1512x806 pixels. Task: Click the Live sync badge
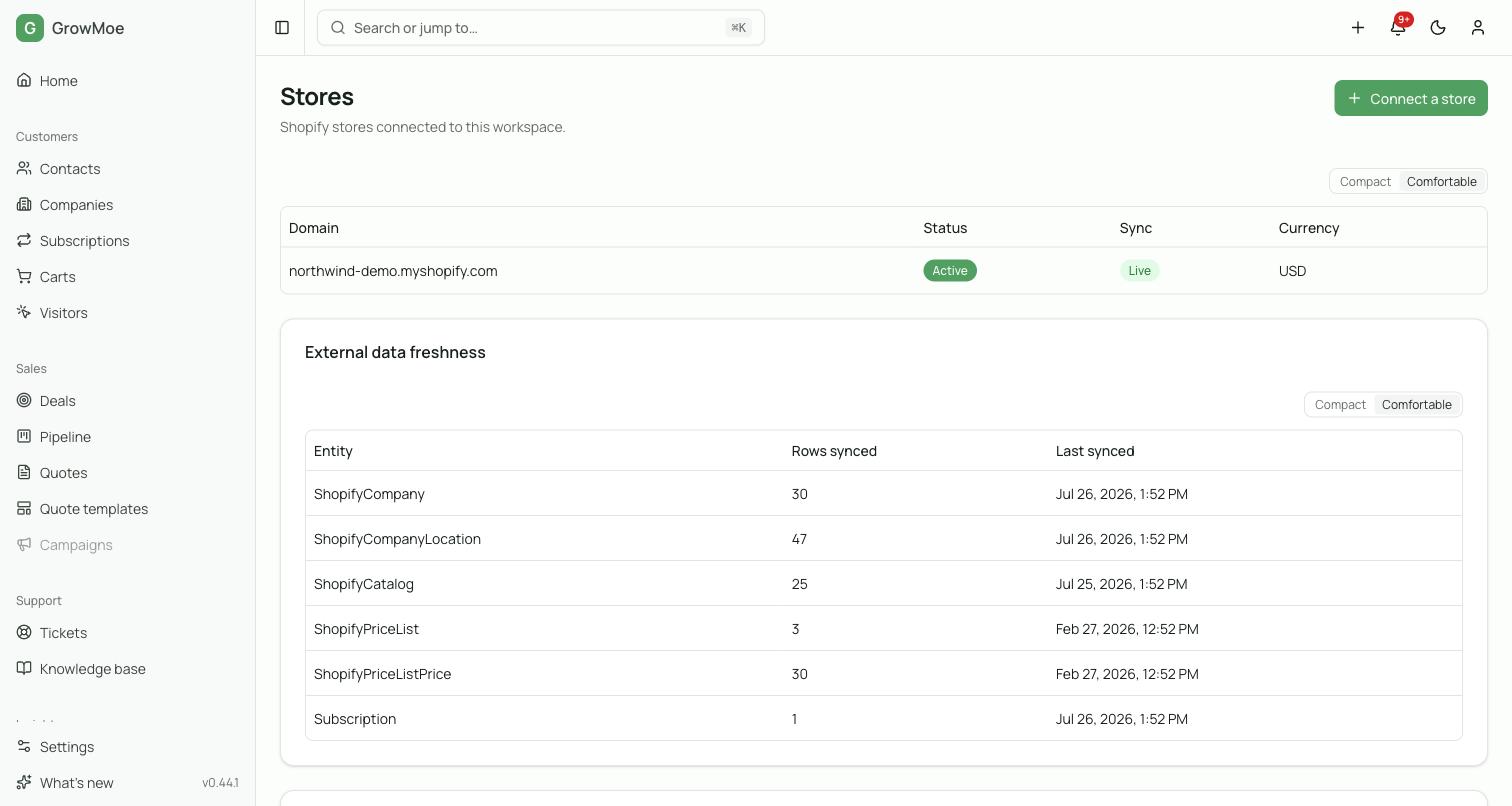[1139, 271]
